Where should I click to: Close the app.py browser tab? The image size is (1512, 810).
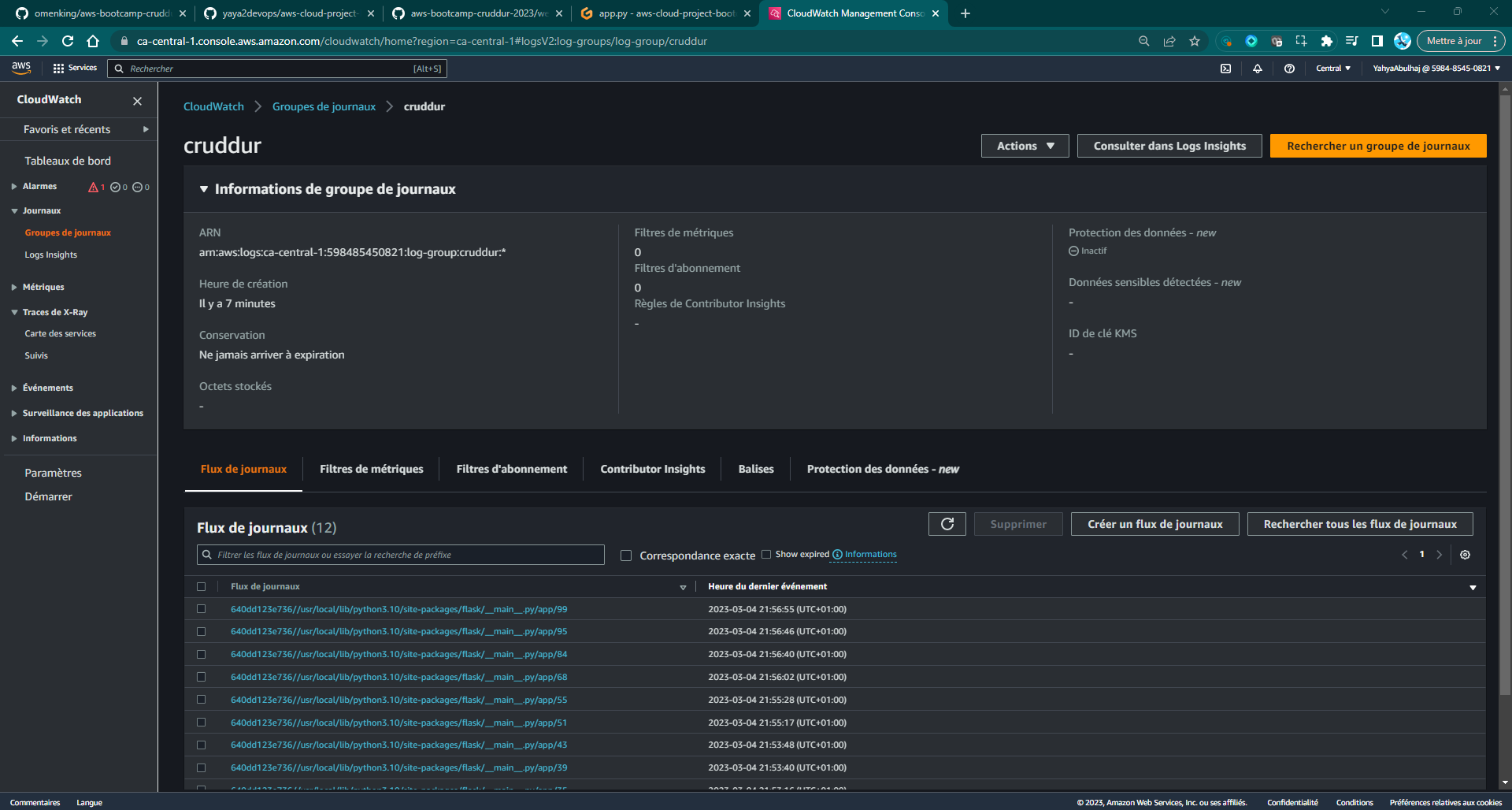click(747, 13)
